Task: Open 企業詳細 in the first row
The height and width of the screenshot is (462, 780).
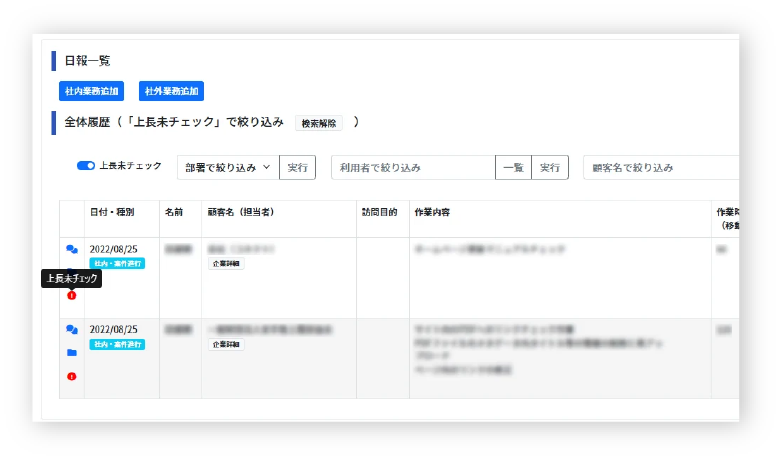Action: pyautogui.click(x=226, y=264)
